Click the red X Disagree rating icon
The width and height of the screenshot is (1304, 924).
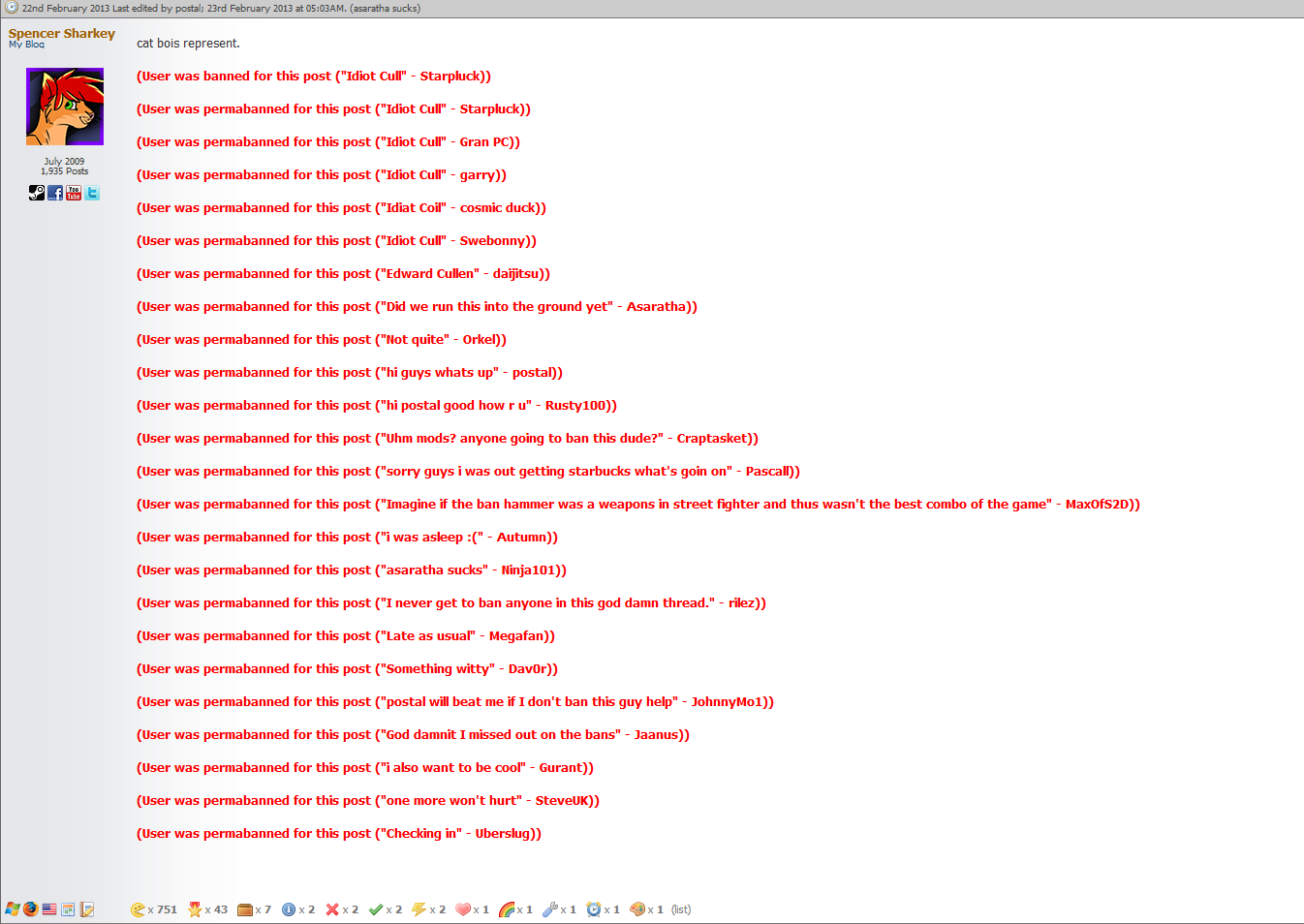[x=332, y=909]
